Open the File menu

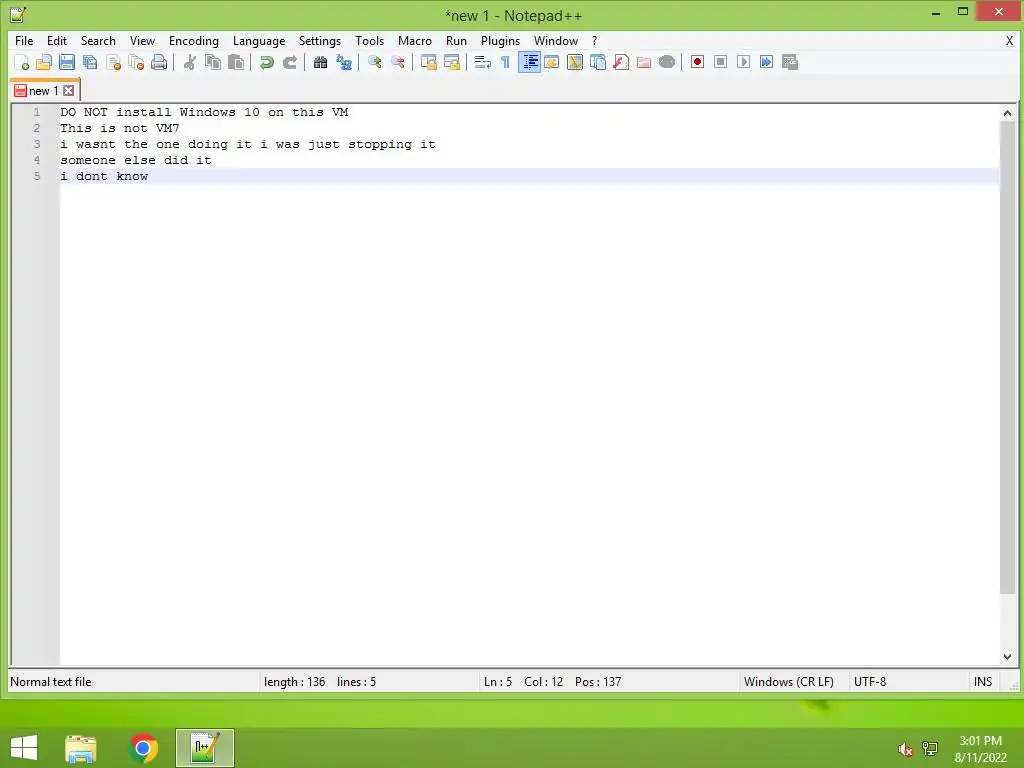pyautogui.click(x=24, y=40)
